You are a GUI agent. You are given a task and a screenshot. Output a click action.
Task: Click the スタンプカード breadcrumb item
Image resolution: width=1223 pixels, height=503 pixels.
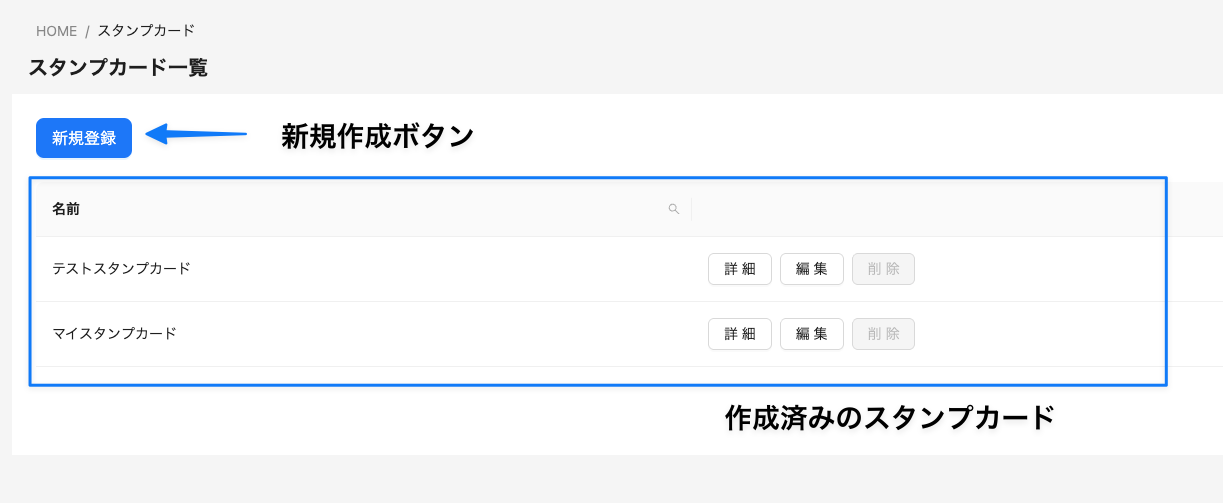(146, 31)
